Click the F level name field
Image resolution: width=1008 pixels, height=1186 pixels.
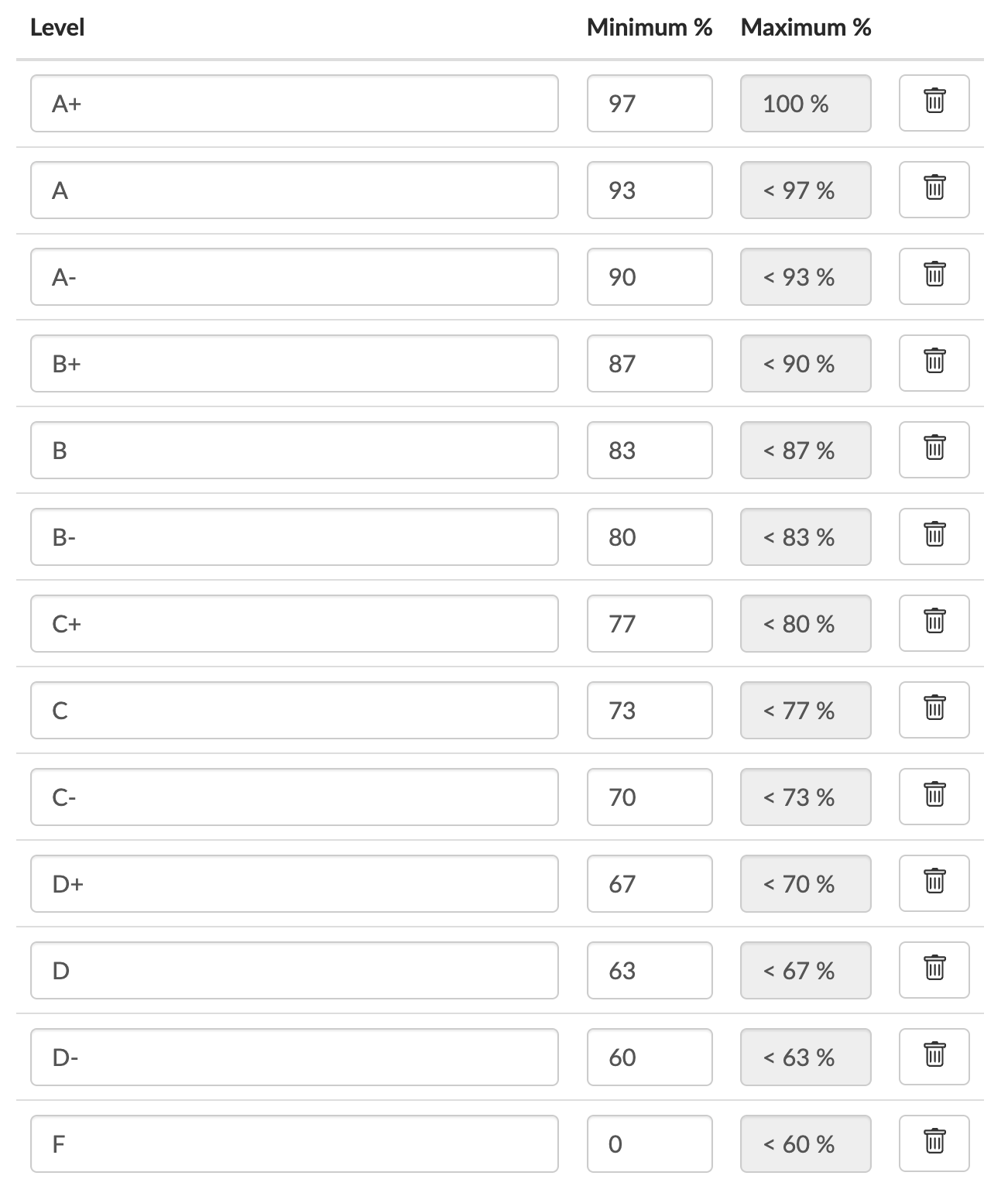(294, 1143)
